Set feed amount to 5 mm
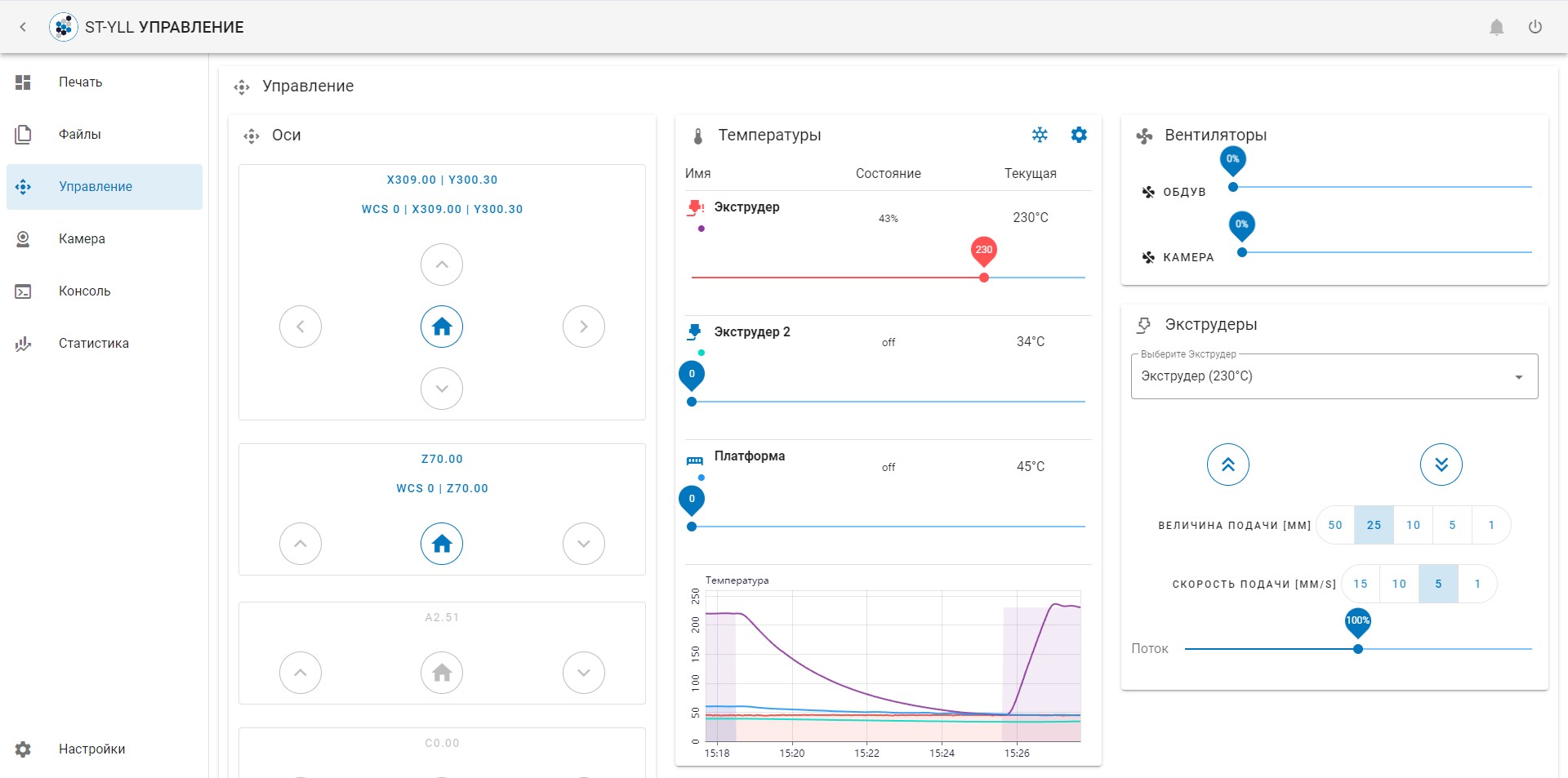This screenshot has height=778, width=1568. click(x=1453, y=525)
